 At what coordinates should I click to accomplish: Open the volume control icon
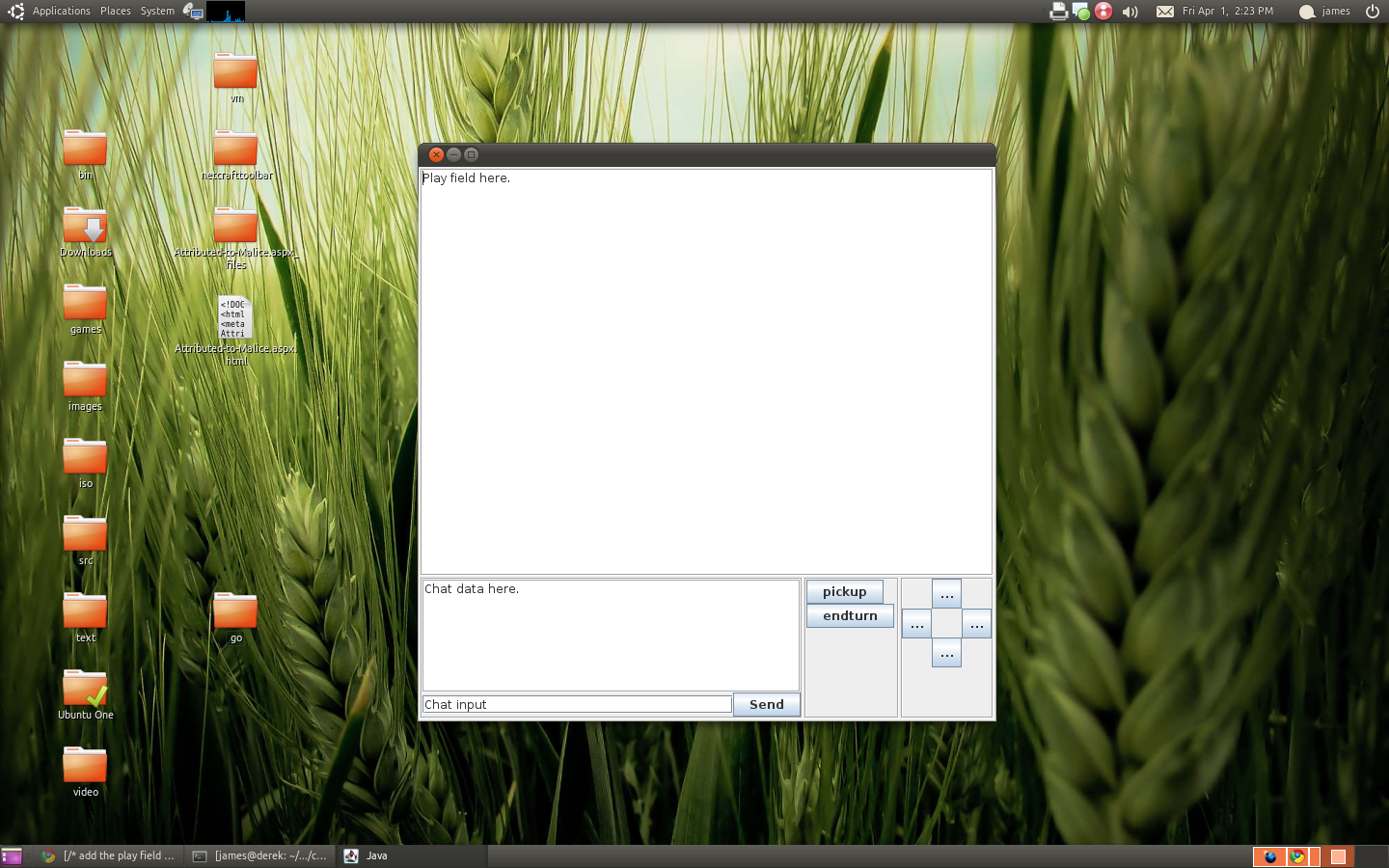pos(1130,12)
